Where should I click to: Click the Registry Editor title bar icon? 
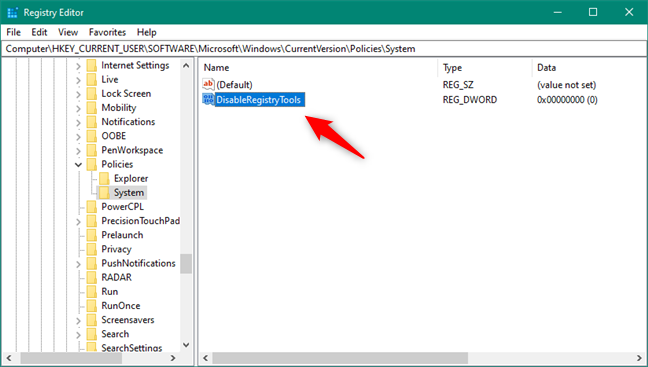pyautogui.click(x=12, y=12)
